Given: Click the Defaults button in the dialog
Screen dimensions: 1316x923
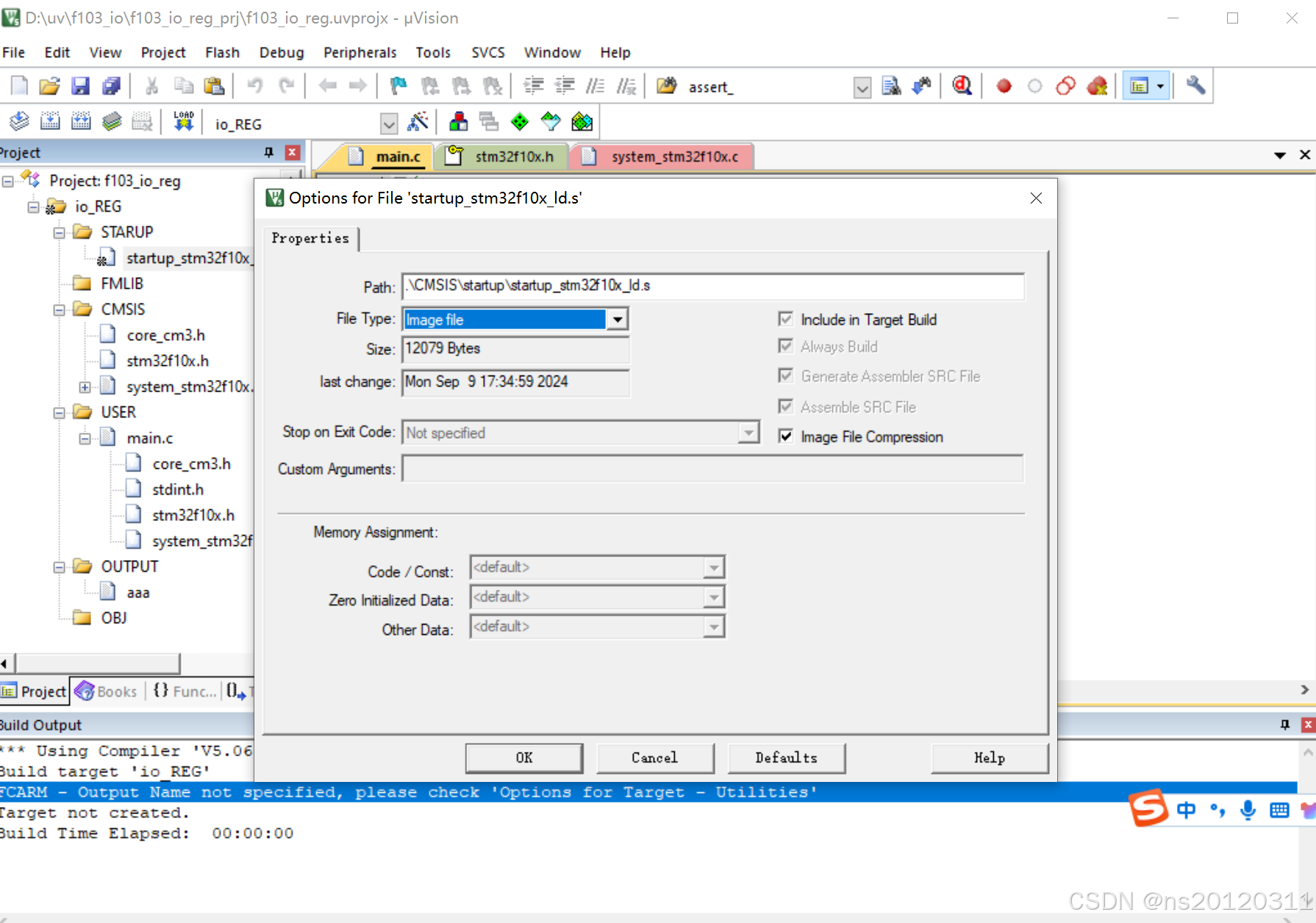Looking at the screenshot, I should [786, 758].
